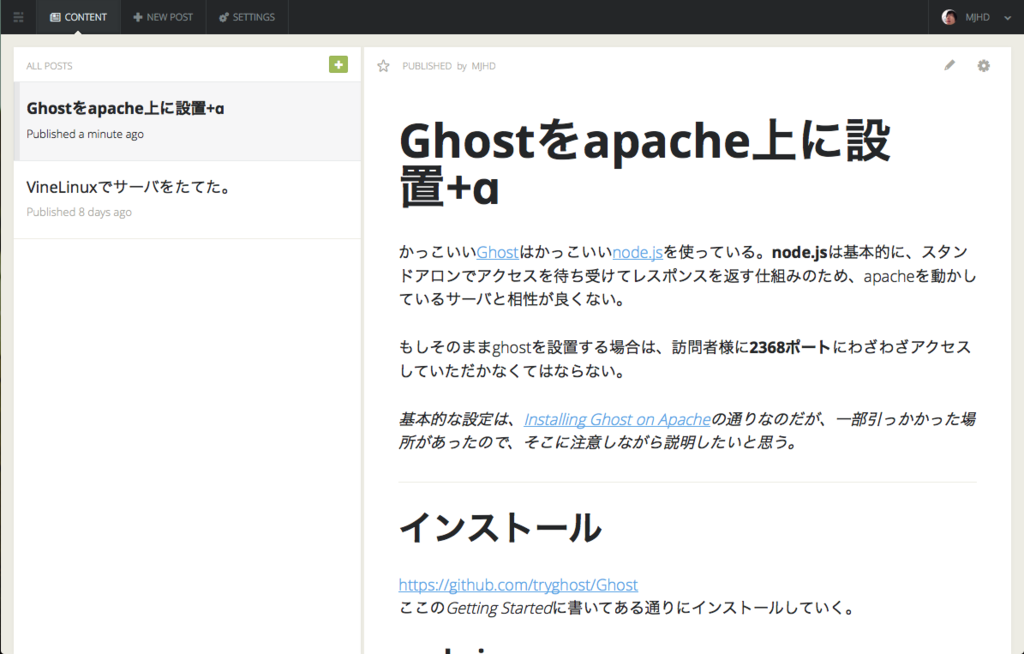Screen dimensions: 1024x654
Task: Click the bold '2368ポート' text
Action: click(790, 347)
